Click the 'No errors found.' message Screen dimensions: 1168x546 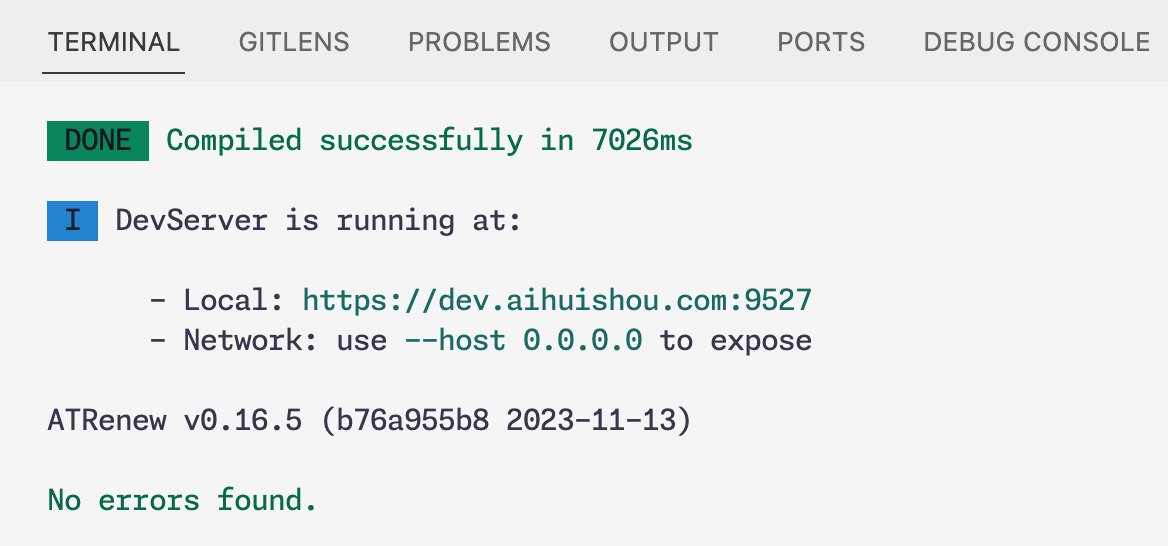tap(182, 500)
